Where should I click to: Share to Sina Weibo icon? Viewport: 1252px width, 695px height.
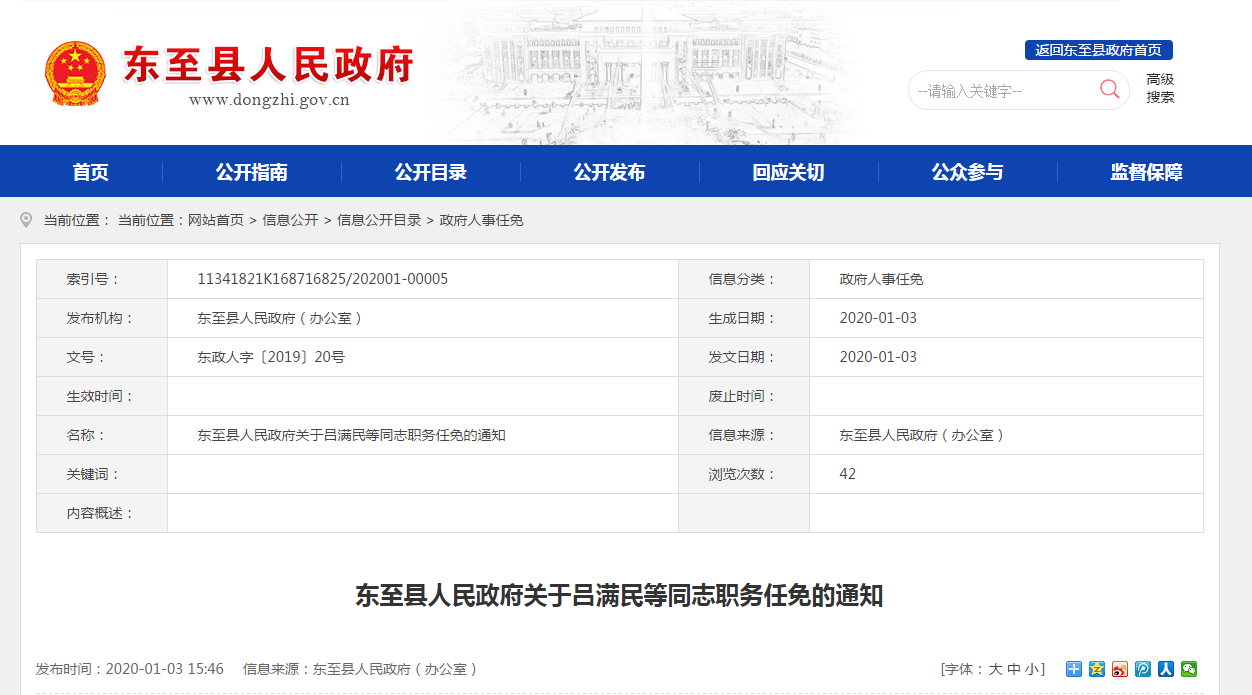(1120, 669)
